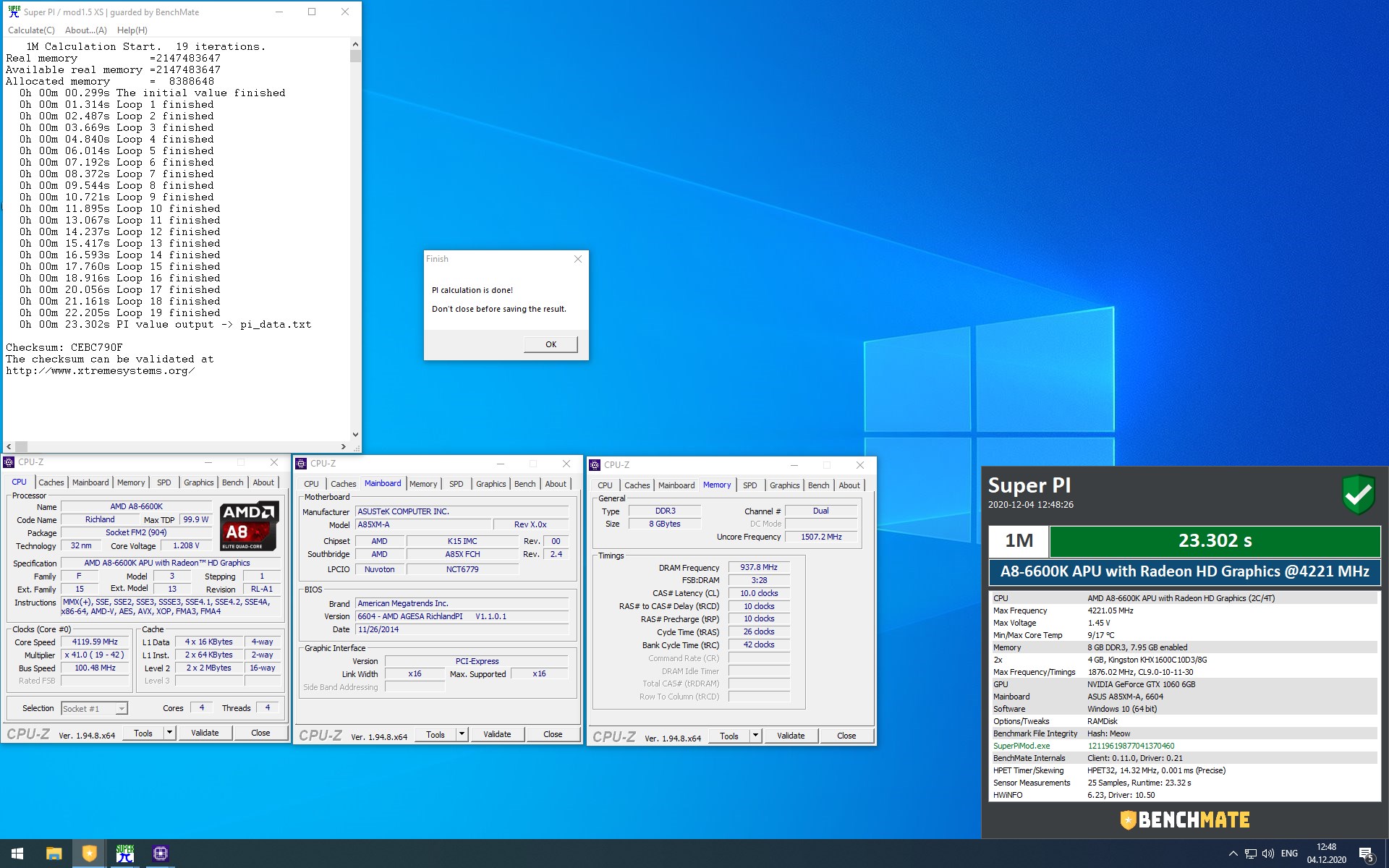Click the Checksum: CEBC790F line
Screen dimensions: 1389x868
[64, 347]
